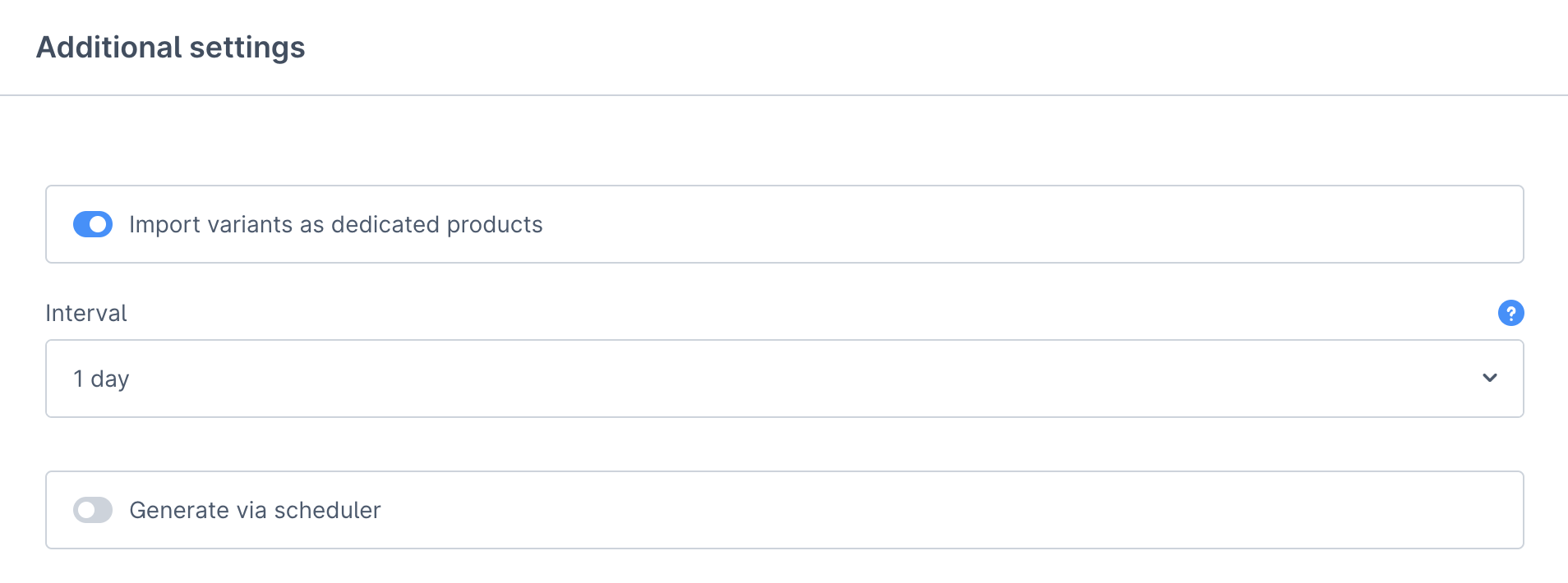Image resolution: width=1568 pixels, height=583 pixels.
Task: Click the down chevron in Interval select
Action: click(1490, 378)
